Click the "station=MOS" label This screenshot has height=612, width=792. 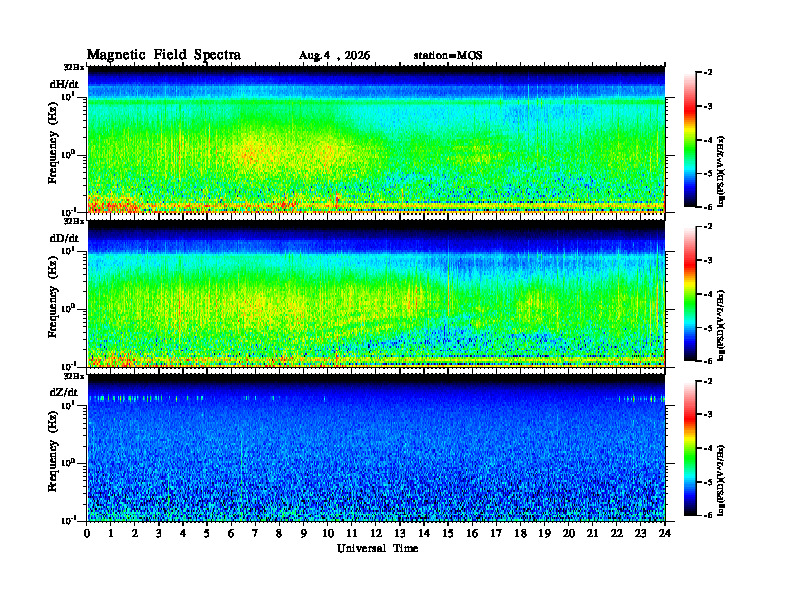(448, 56)
